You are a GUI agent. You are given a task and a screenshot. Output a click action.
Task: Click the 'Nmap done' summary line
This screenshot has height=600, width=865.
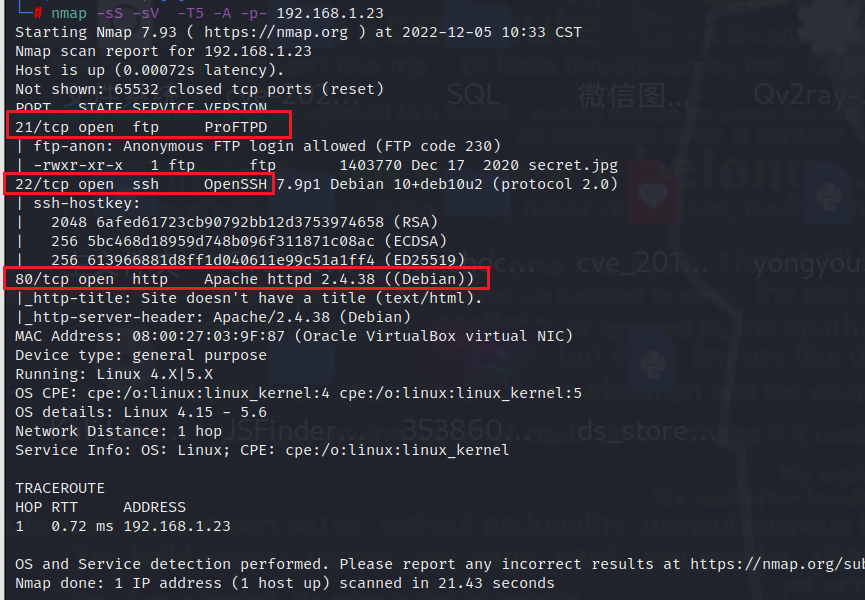point(285,583)
